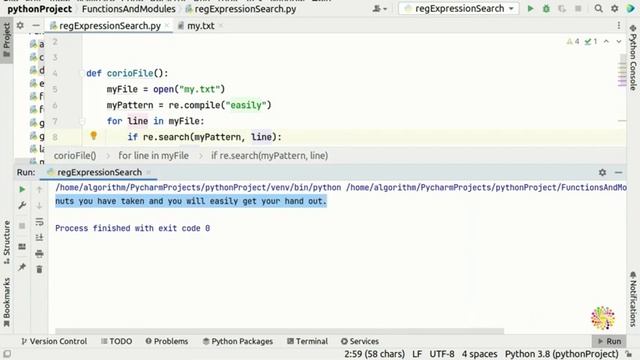The height and width of the screenshot is (360, 640).
Task: Open Python Packages tool window tab
Action: [238, 341]
